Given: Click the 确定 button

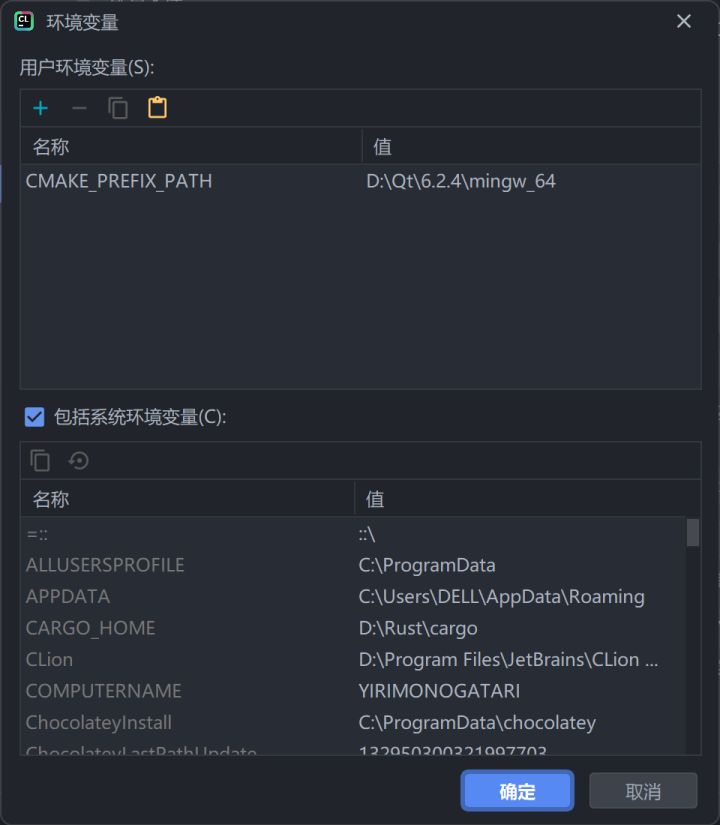Looking at the screenshot, I should coord(517,791).
